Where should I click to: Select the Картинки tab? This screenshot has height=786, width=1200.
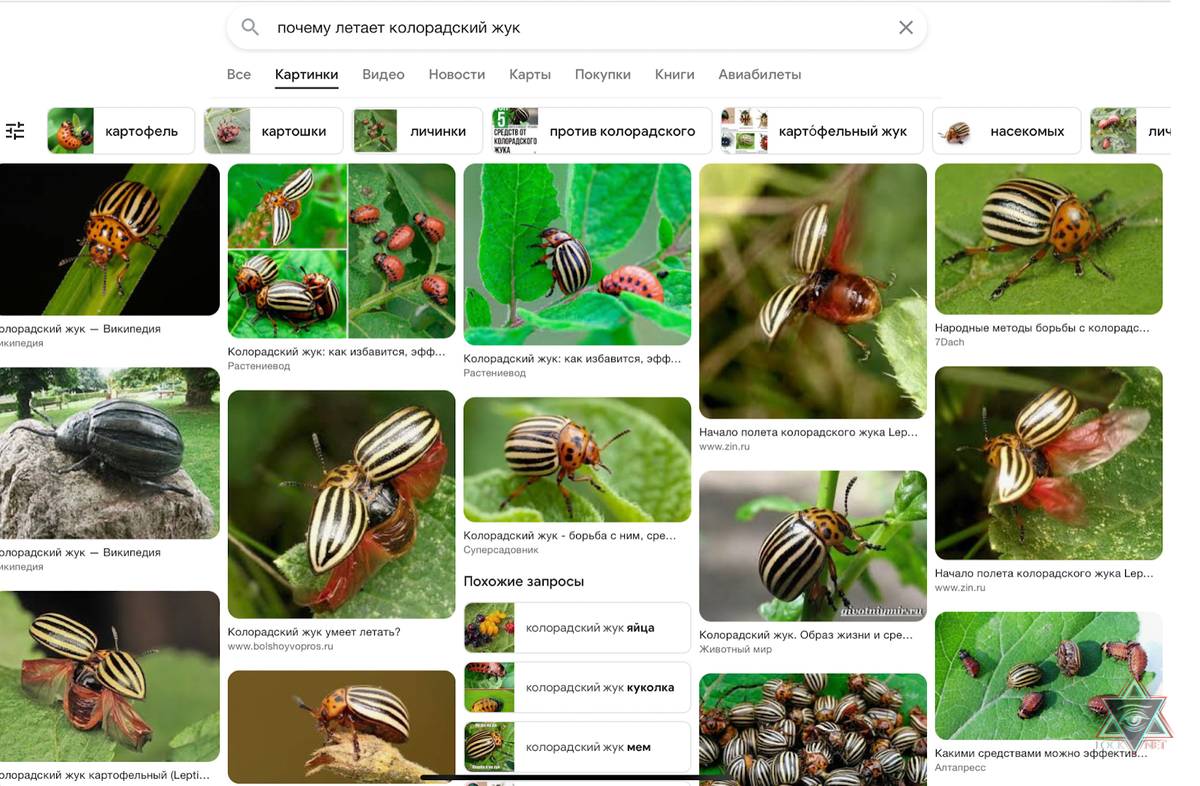tap(307, 74)
